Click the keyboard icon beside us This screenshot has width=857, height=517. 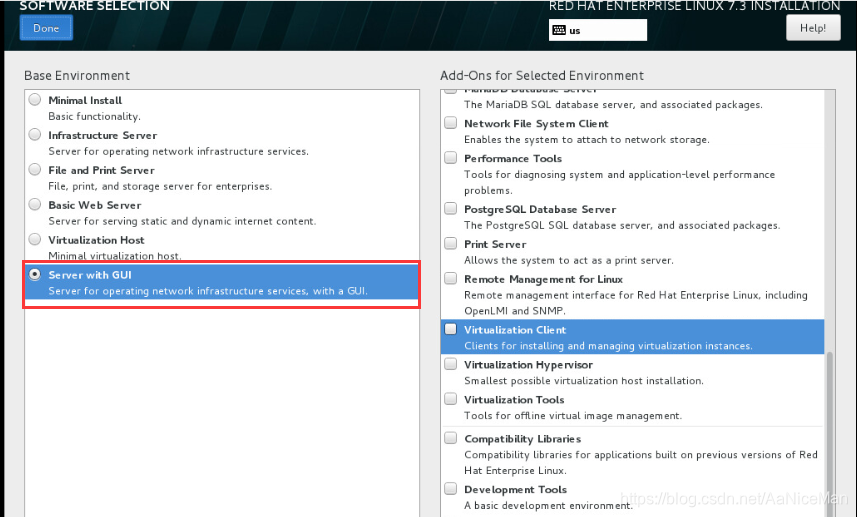coord(559,30)
